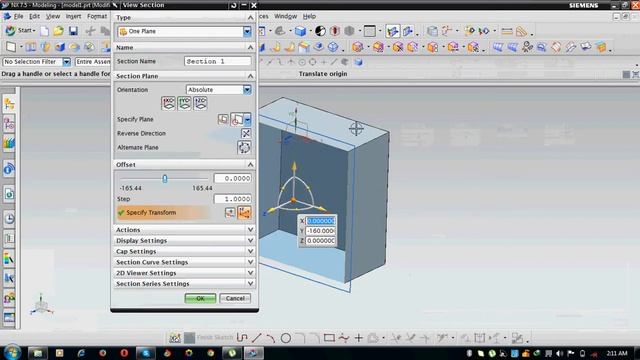The height and width of the screenshot is (360, 640).
Task: Set section plane to X axis
Action: tap(168, 103)
